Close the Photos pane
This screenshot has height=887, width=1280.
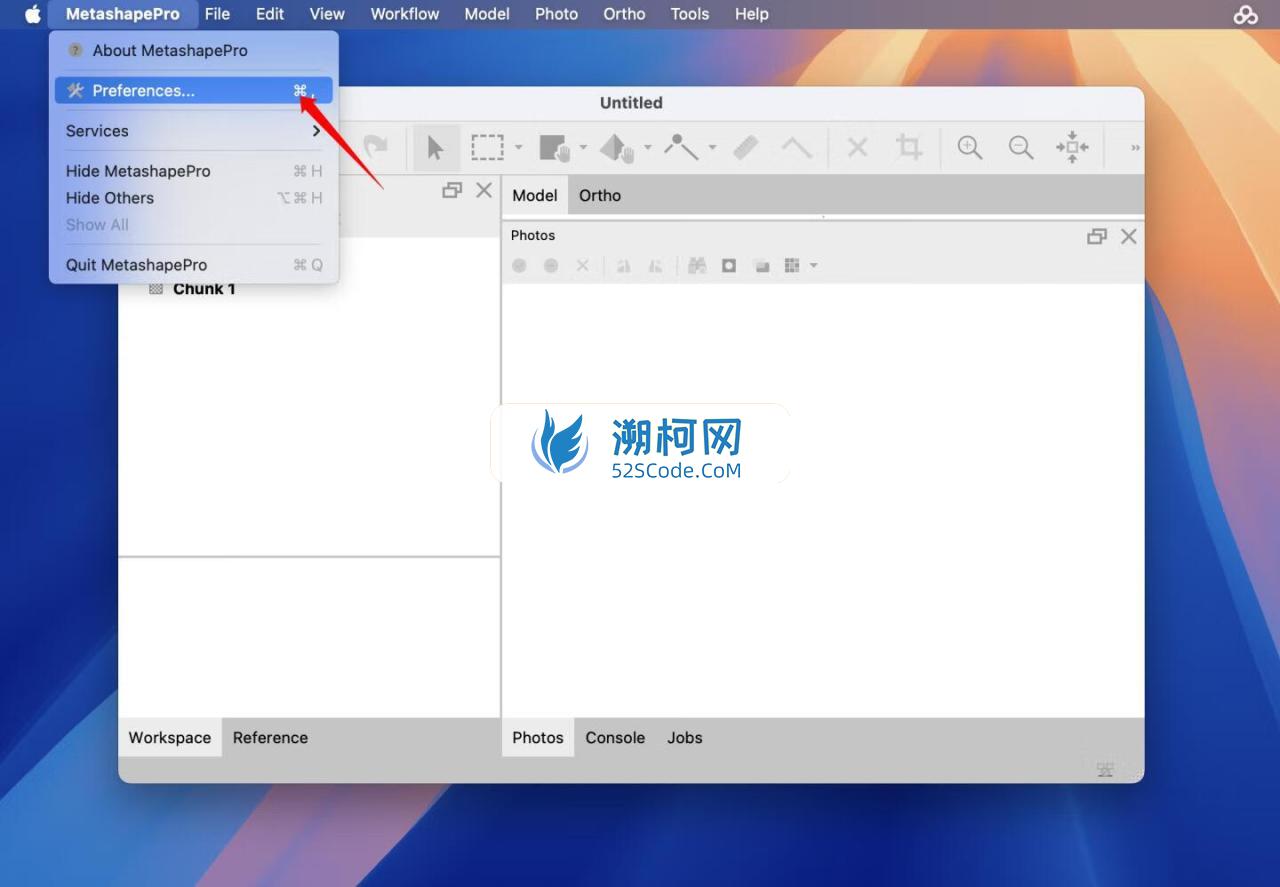(1129, 236)
